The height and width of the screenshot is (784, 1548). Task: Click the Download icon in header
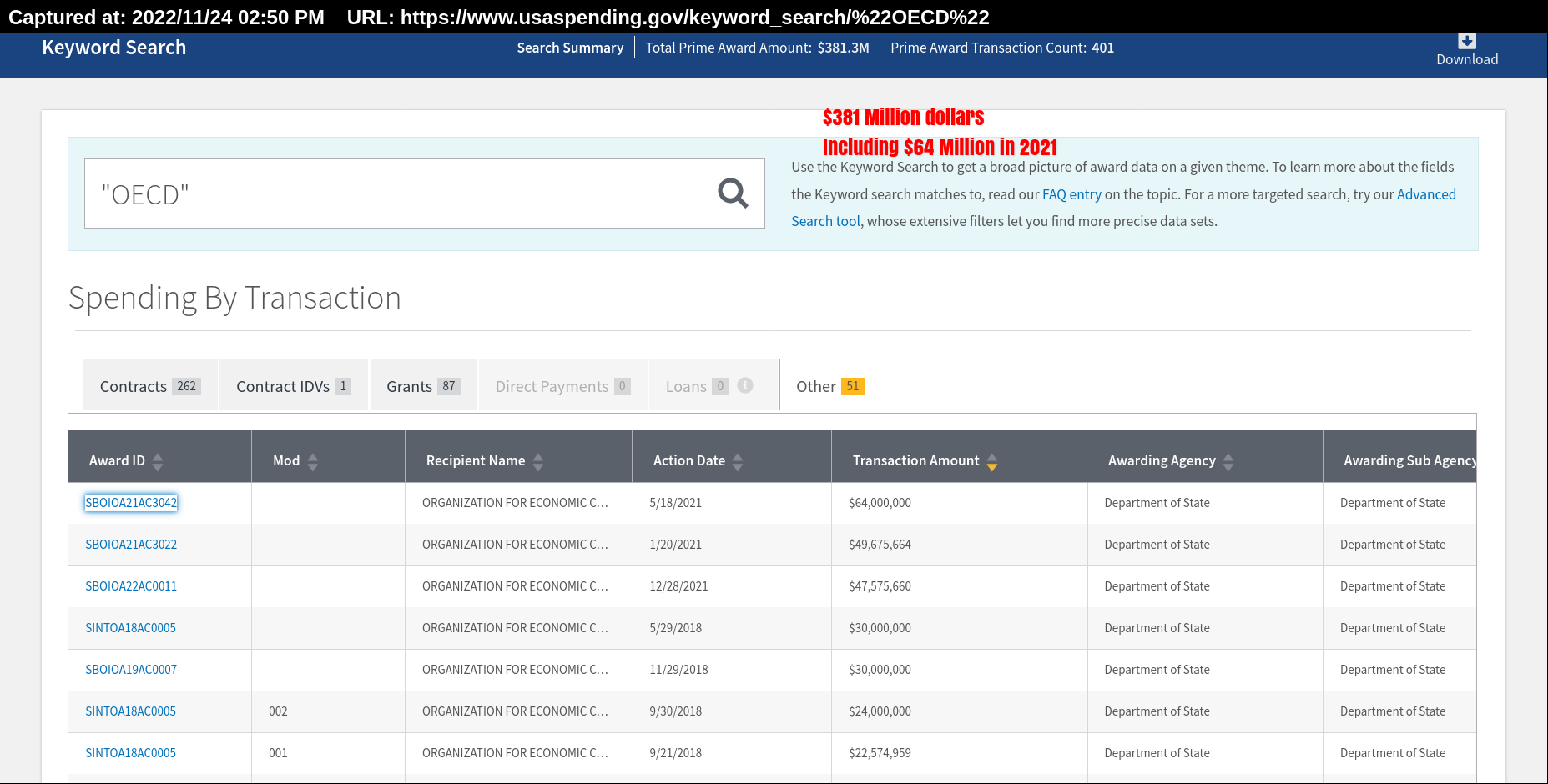pos(1467,41)
